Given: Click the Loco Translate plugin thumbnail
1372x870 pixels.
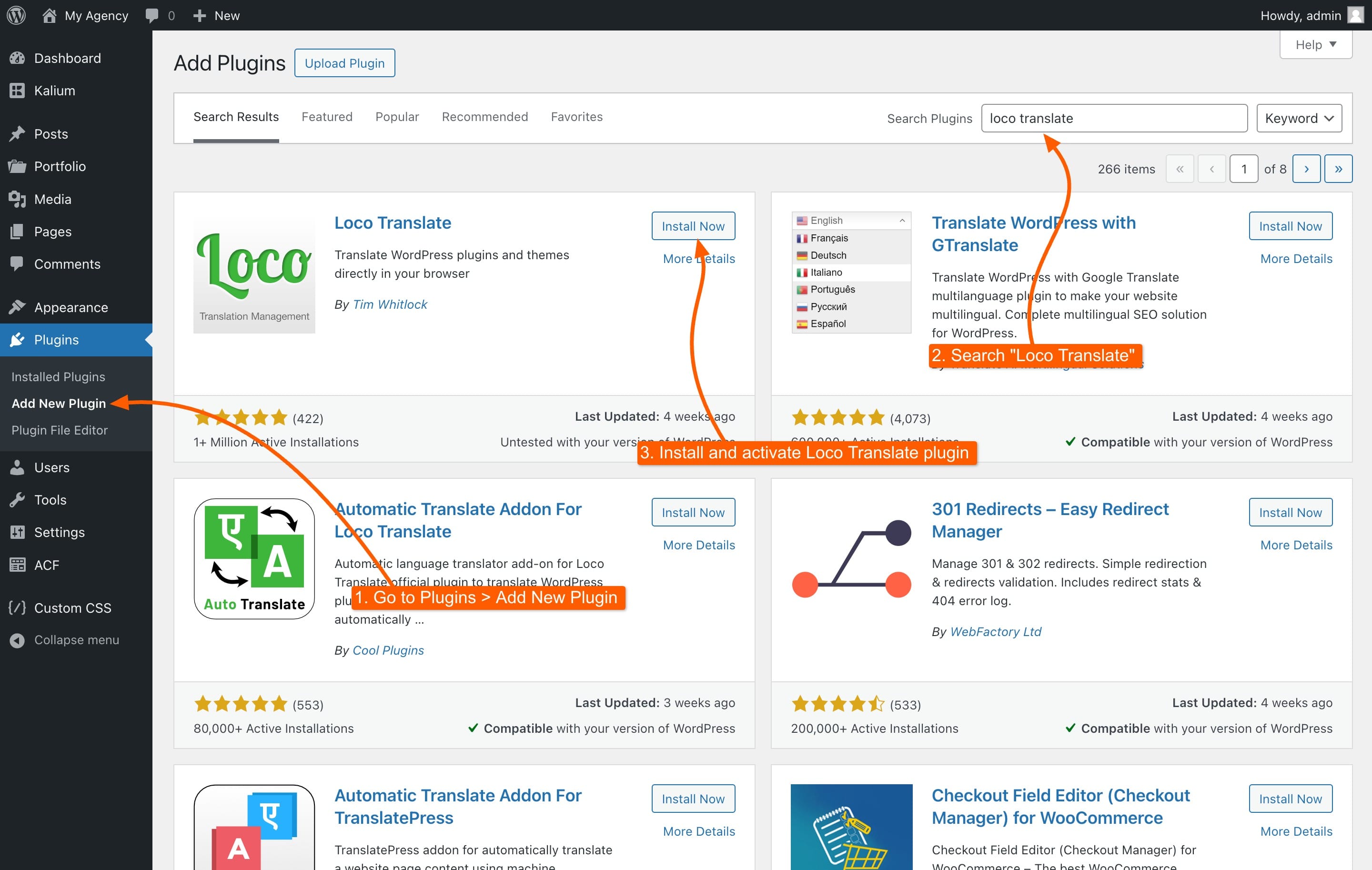Looking at the screenshot, I should click(x=254, y=273).
